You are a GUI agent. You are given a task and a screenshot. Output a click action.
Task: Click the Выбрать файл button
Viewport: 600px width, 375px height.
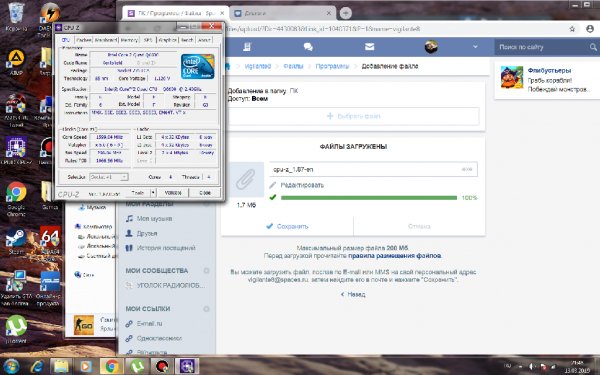click(354, 116)
